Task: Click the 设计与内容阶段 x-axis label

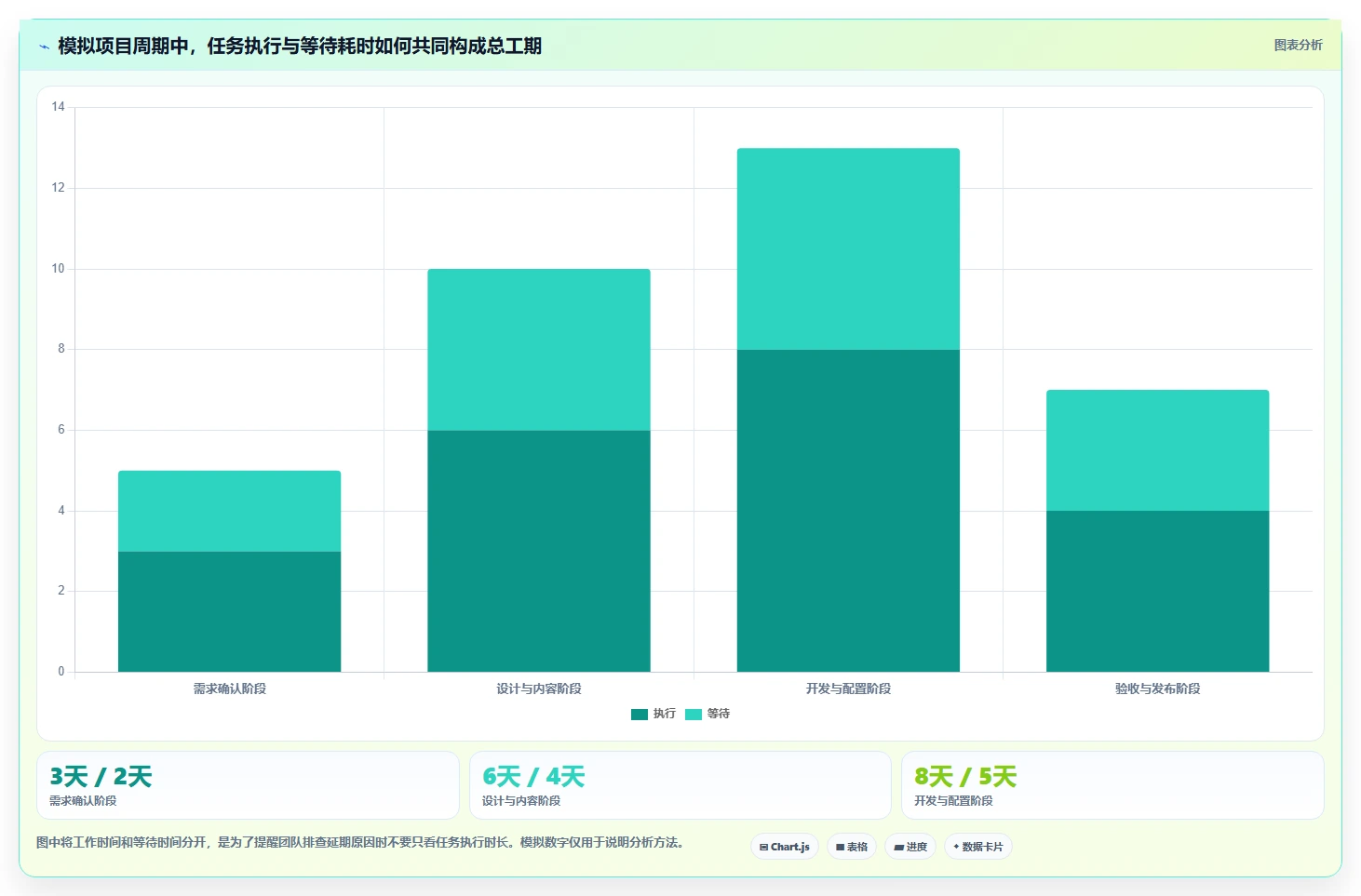Action: [x=539, y=689]
